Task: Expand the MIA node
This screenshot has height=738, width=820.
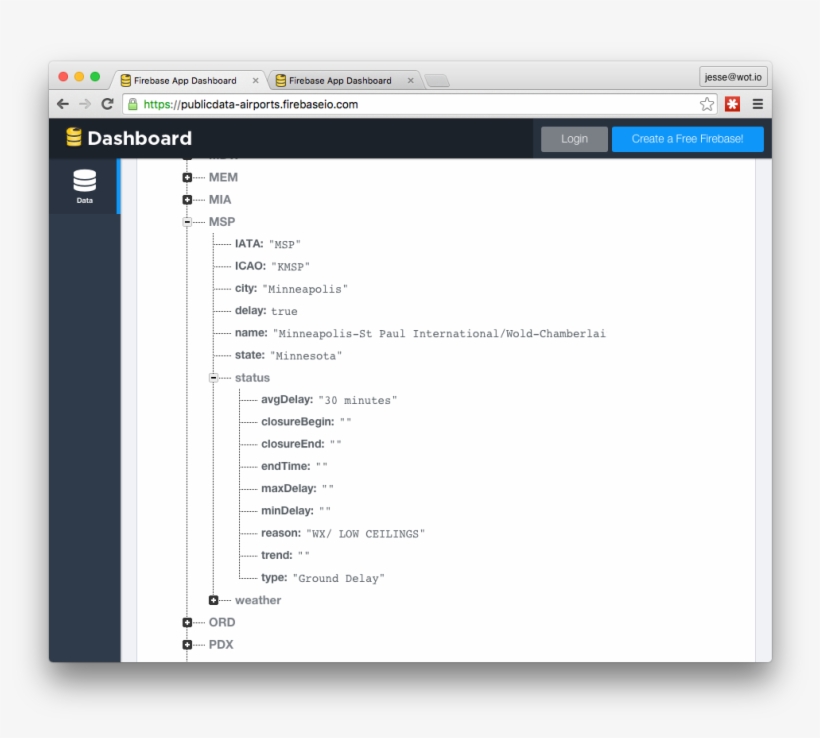Action: tap(187, 200)
